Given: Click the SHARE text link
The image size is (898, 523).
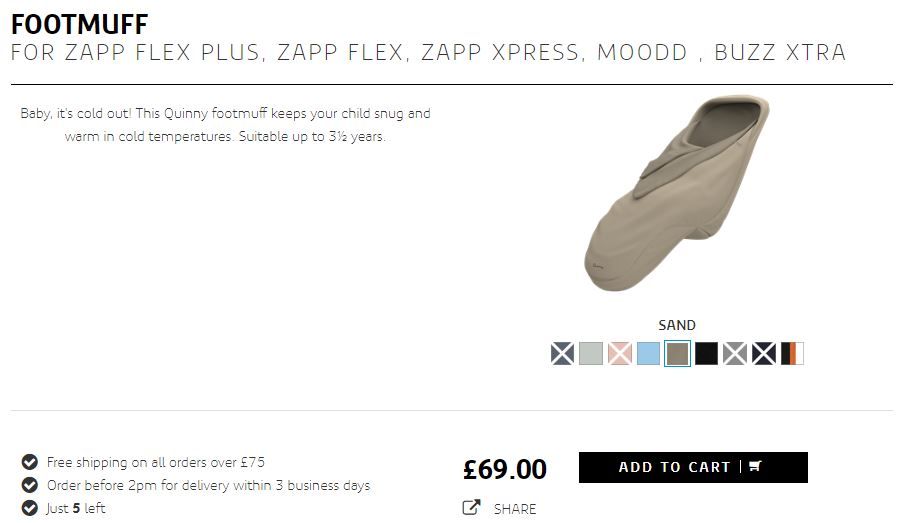Looking at the screenshot, I should pyautogui.click(x=515, y=509).
